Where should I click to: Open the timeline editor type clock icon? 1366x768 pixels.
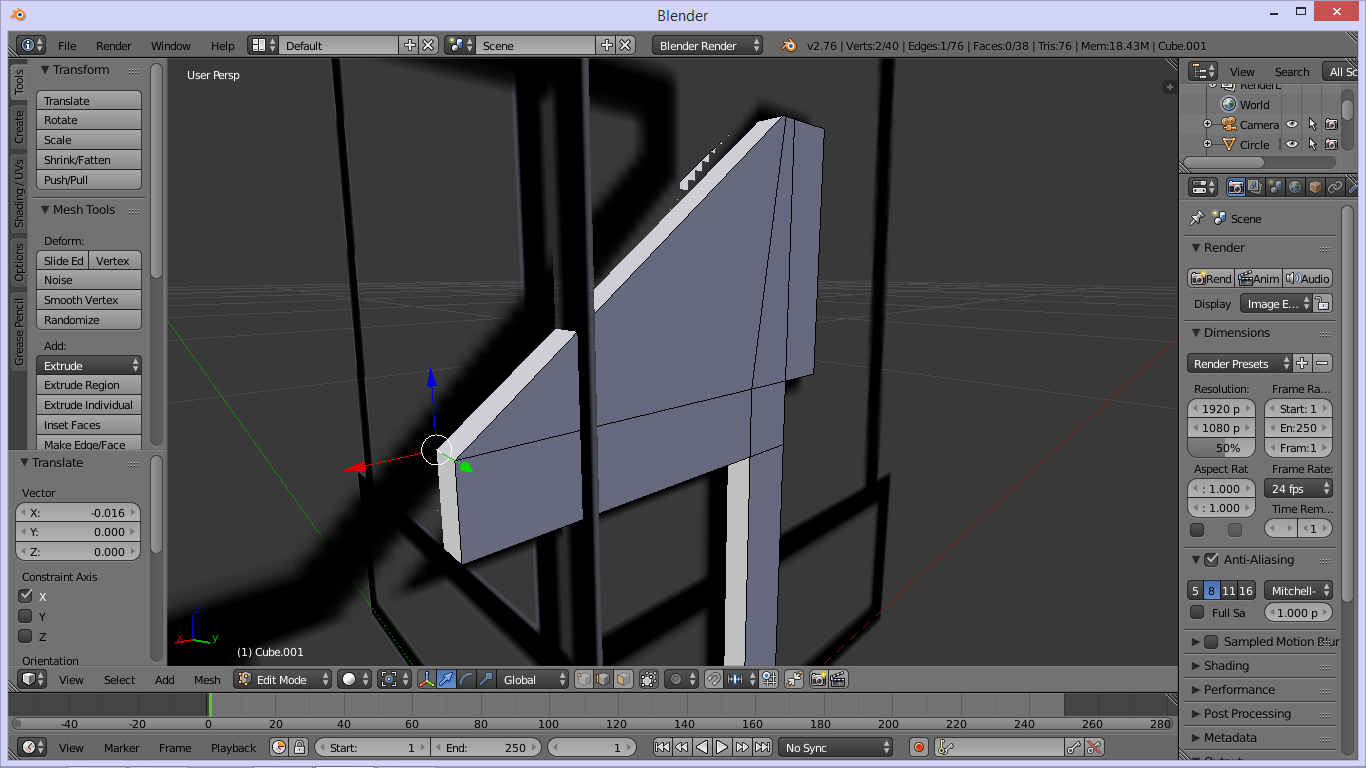34,747
